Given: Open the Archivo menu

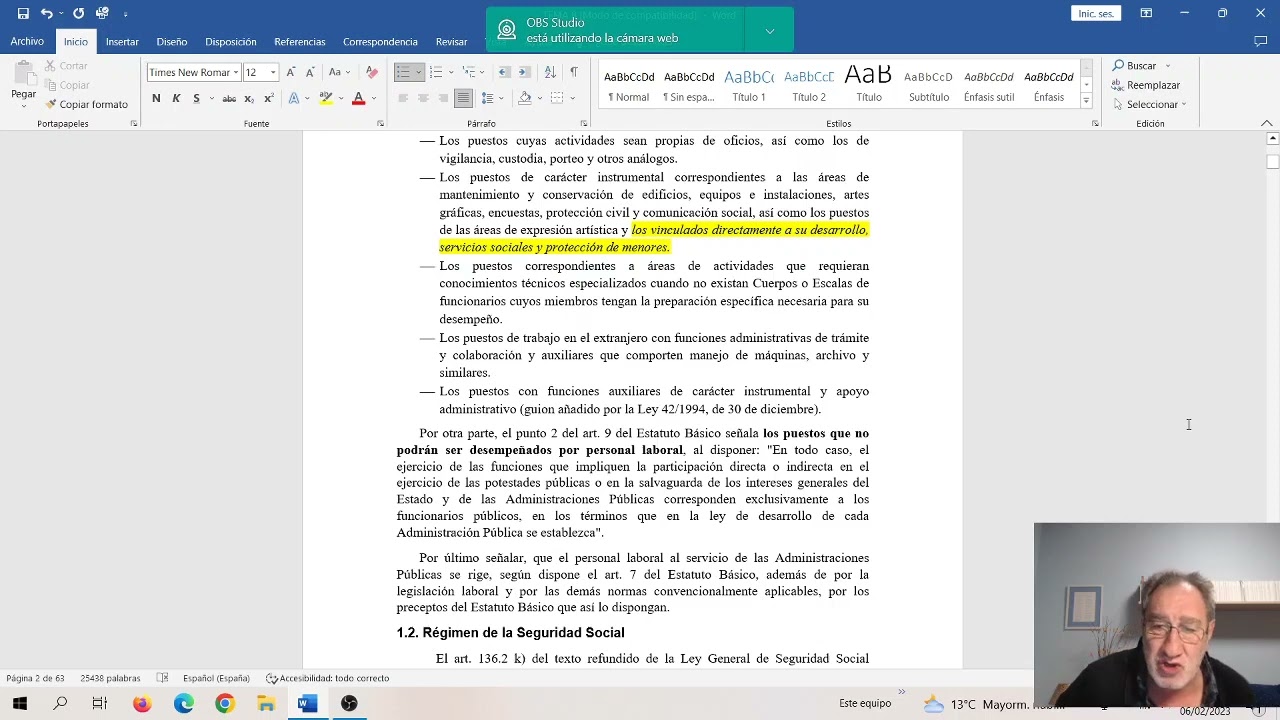Looking at the screenshot, I should (27, 42).
